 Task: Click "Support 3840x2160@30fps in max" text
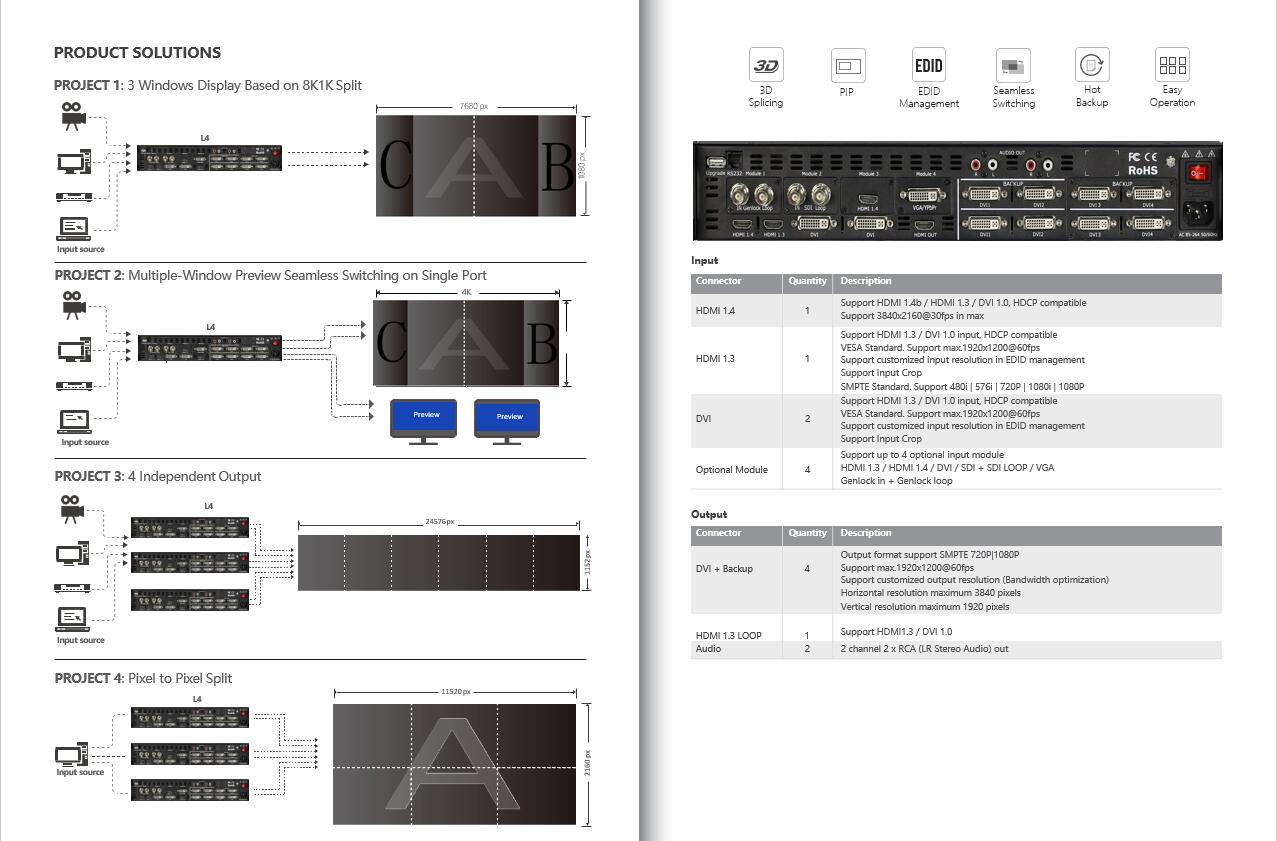coord(912,316)
